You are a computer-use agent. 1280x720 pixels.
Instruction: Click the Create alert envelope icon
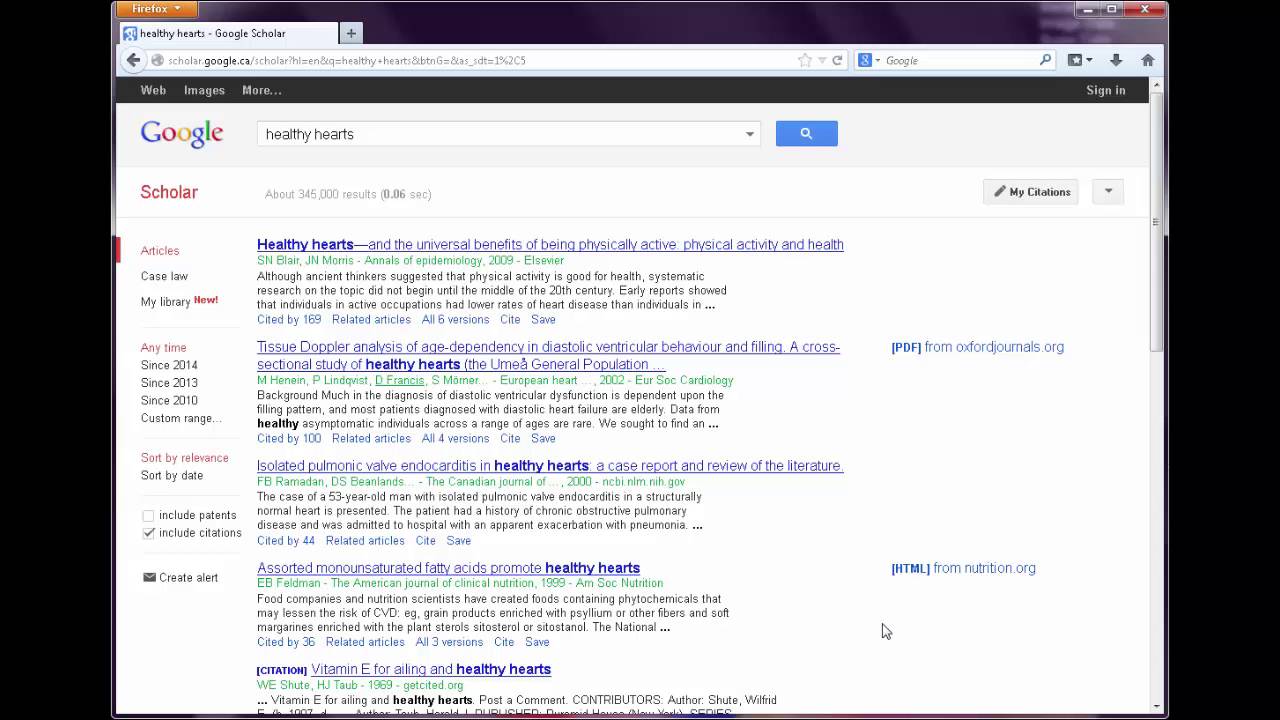tap(149, 577)
